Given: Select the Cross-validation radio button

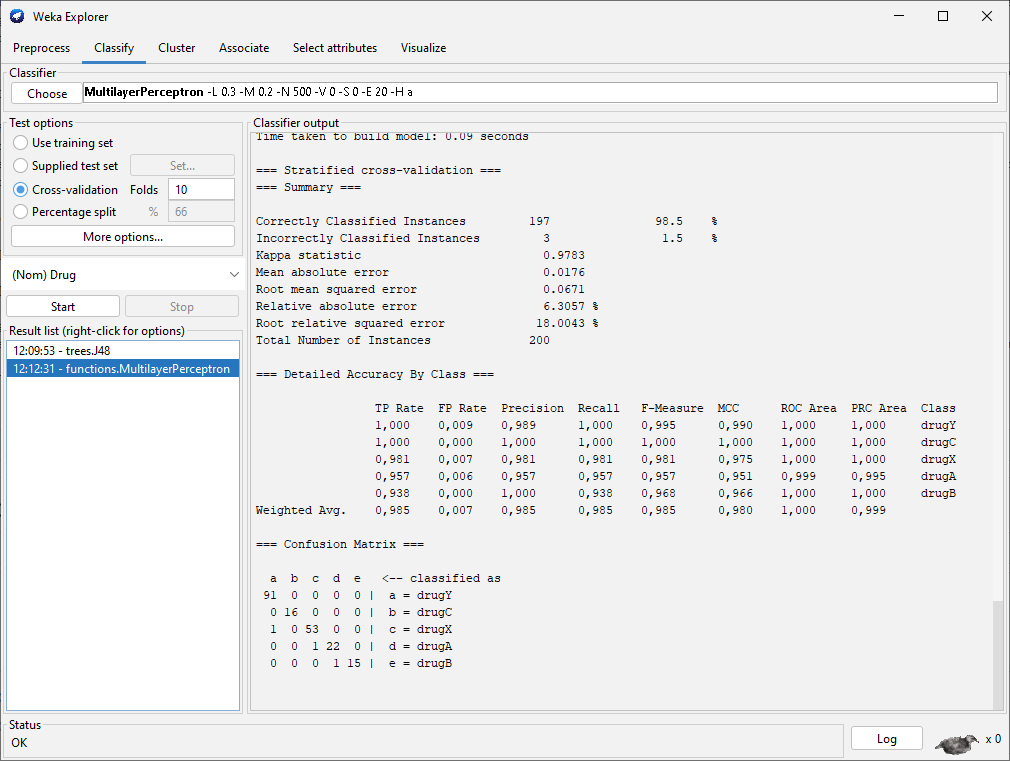Looking at the screenshot, I should coord(21,189).
